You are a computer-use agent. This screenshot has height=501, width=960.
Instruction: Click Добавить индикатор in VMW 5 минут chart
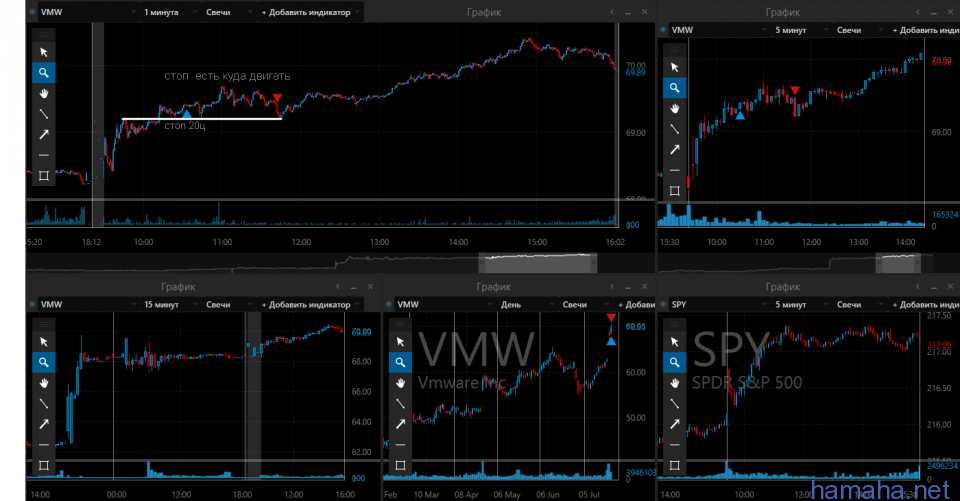(x=924, y=30)
